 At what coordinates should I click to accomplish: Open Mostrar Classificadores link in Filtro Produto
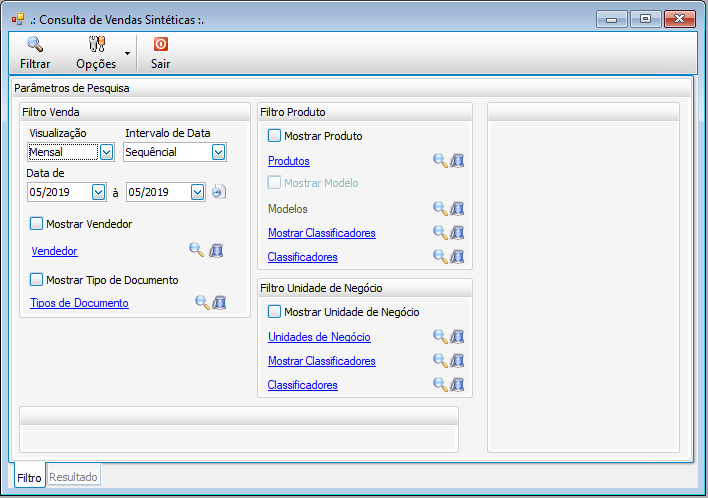tap(322, 233)
